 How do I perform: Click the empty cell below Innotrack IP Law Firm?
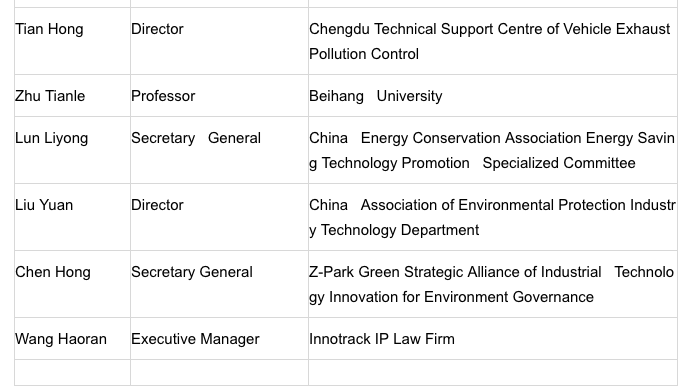click(x=493, y=373)
